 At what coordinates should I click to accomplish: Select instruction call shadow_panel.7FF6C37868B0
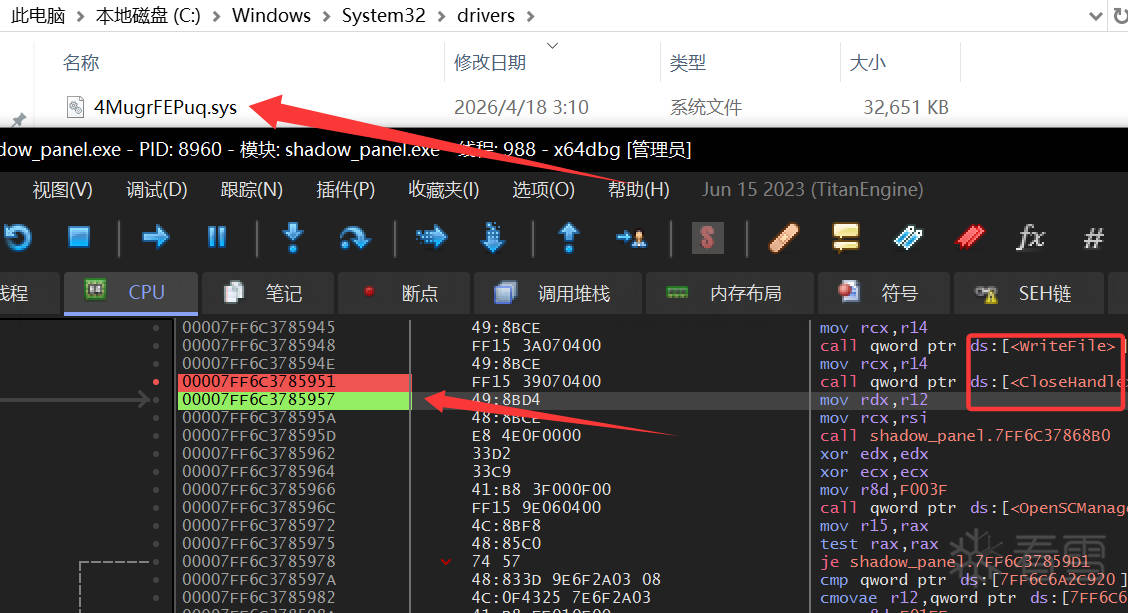965,435
